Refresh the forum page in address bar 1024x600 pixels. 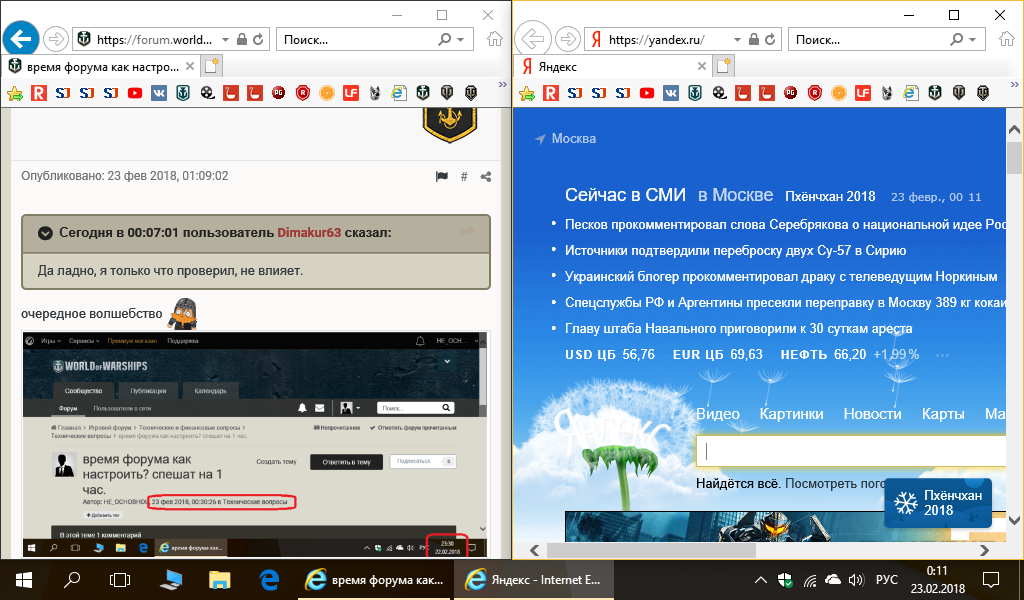pyautogui.click(x=259, y=40)
